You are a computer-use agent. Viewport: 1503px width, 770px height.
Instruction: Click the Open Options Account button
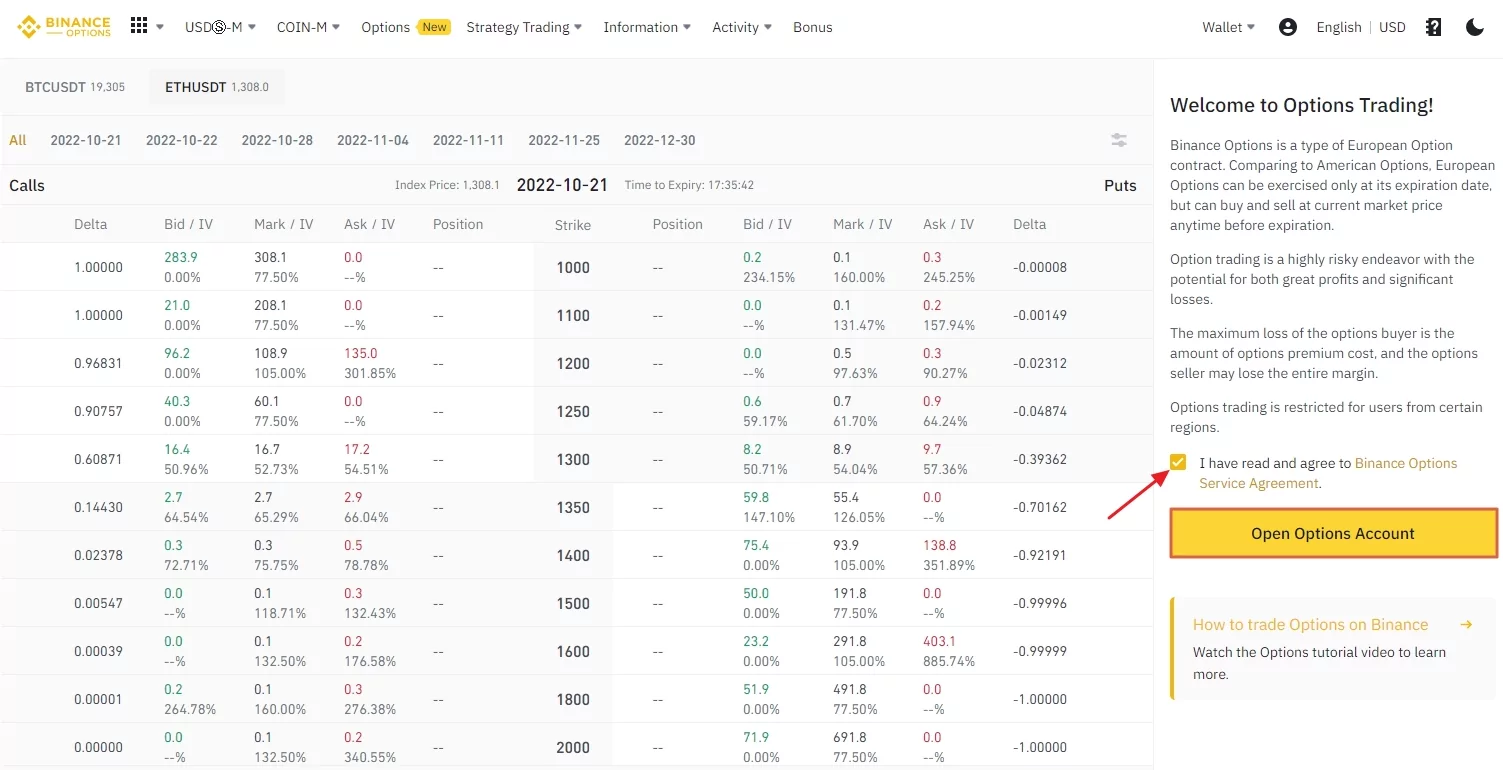tap(1333, 533)
